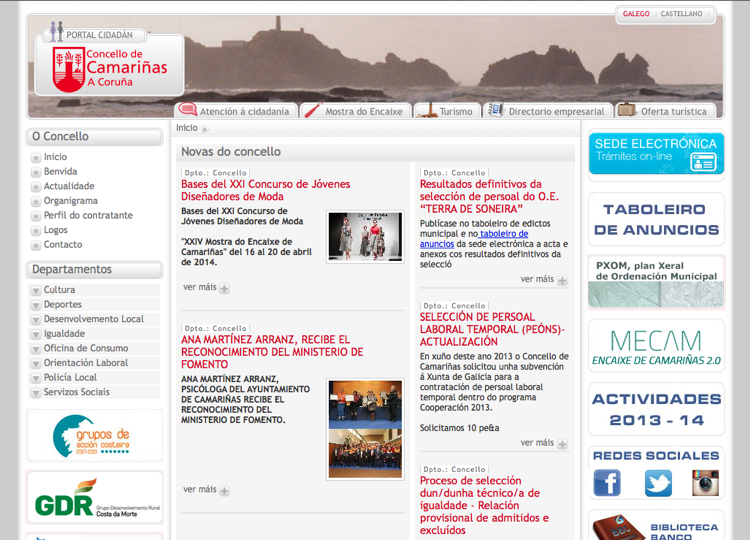This screenshot has width=750, height=540.
Task: Click the star bullet beside Contacto
Action: click(35, 245)
